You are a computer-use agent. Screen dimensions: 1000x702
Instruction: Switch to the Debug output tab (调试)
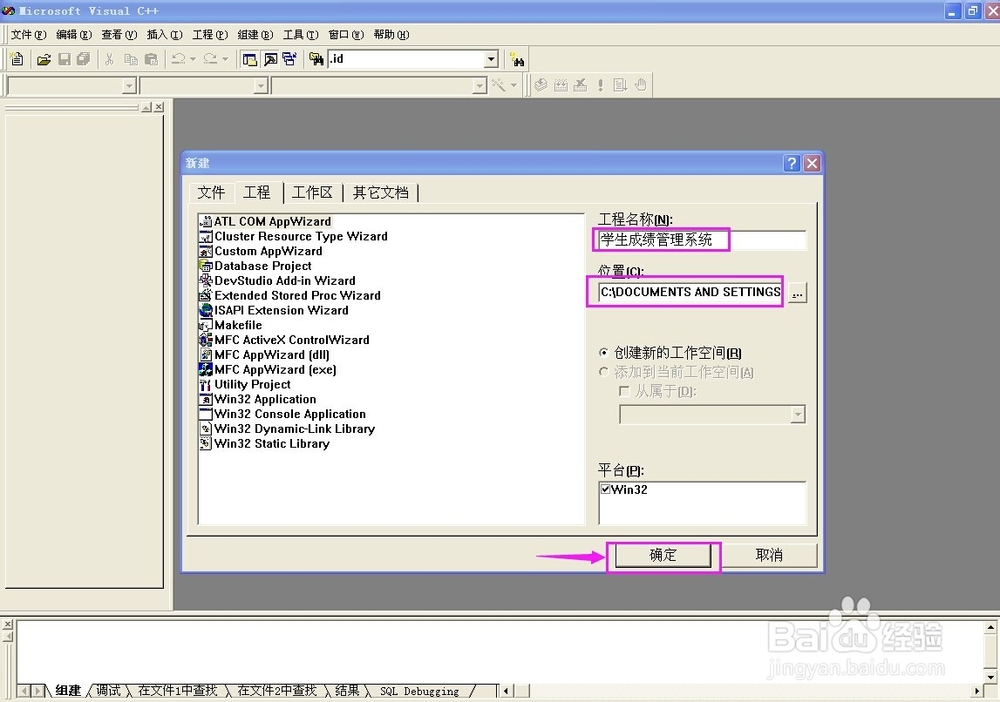[108, 691]
